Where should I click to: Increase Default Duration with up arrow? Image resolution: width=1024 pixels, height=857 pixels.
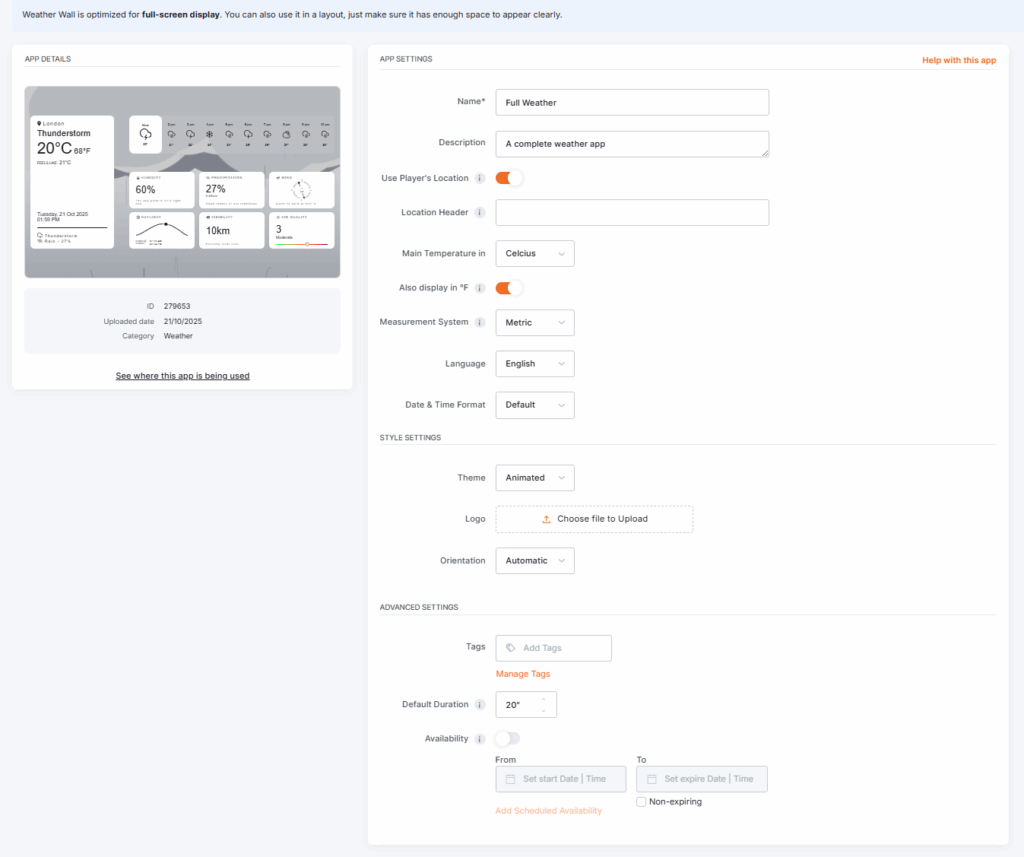[543, 699]
